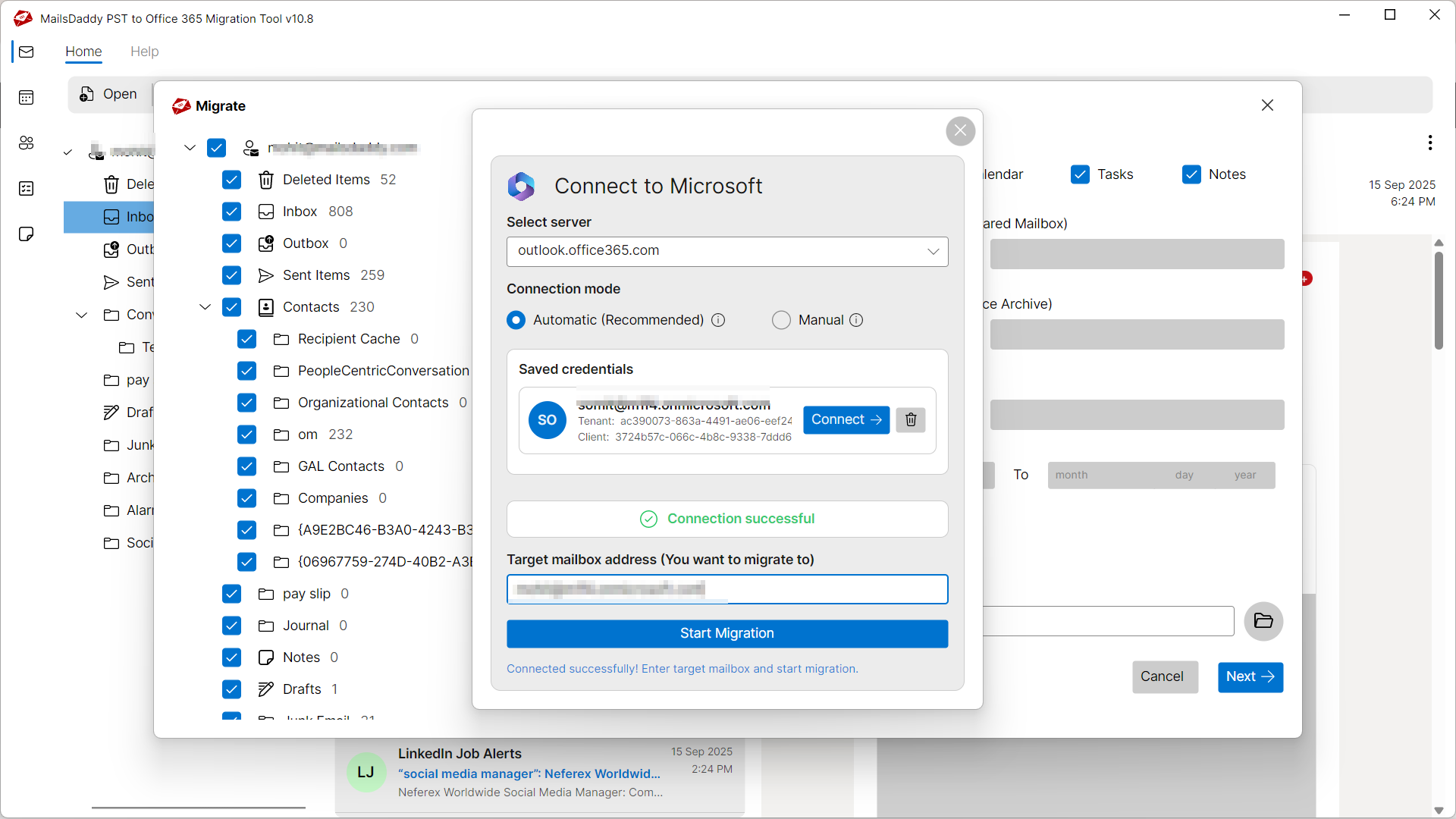
Task: Click the Notes icon in Migrate tree
Action: click(x=266, y=657)
